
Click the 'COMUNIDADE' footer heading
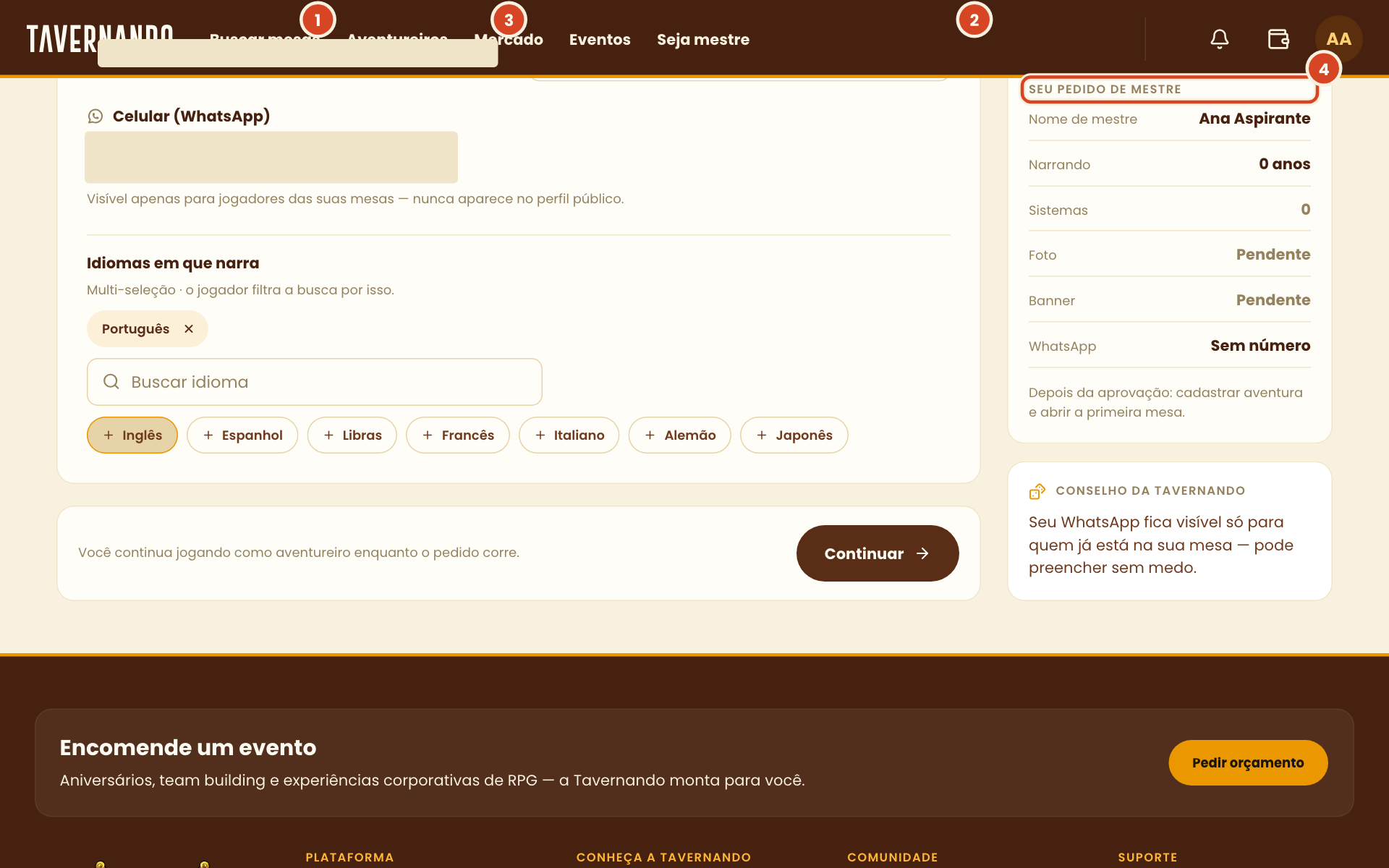tap(892, 857)
